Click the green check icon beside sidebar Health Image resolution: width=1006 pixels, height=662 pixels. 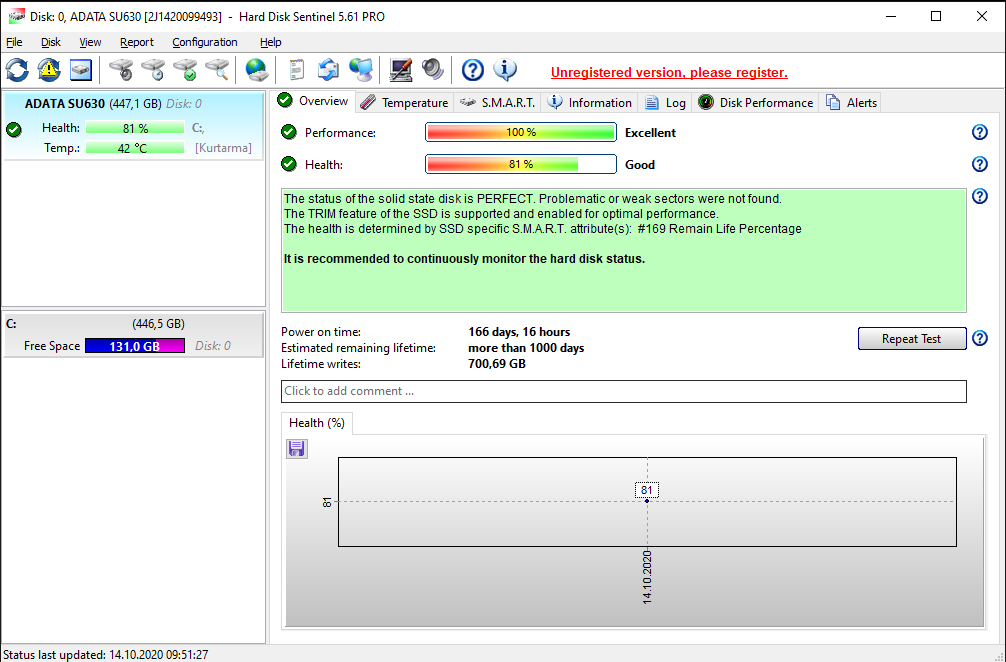[x=13, y=130]
